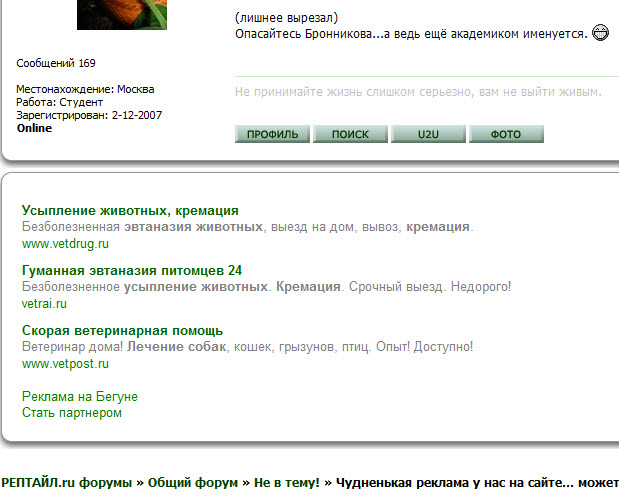Open the user avatar image

[122, 15]
